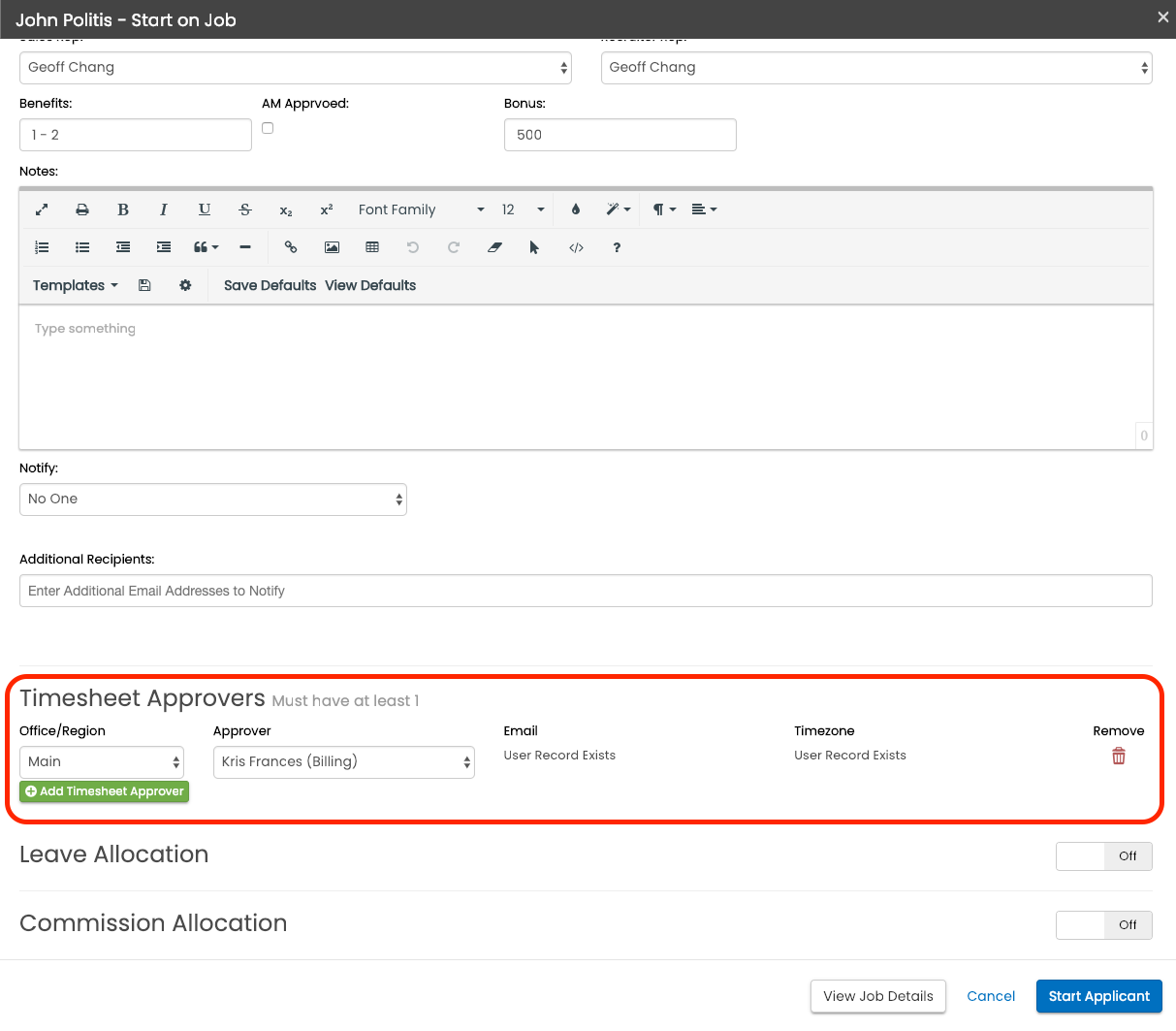Click the print icon in editor toolbar
The width and height of the screenshot is (1176, 1031).
pyautogui.click(x=82, y=209)
